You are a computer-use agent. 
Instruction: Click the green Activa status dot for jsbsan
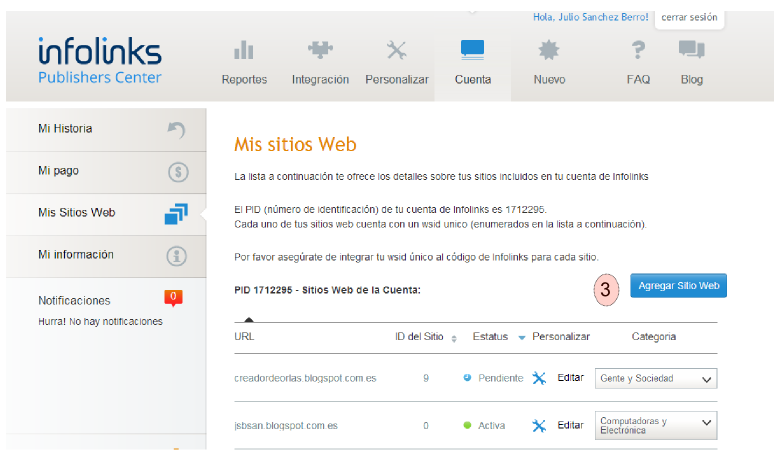coord(467,425)
